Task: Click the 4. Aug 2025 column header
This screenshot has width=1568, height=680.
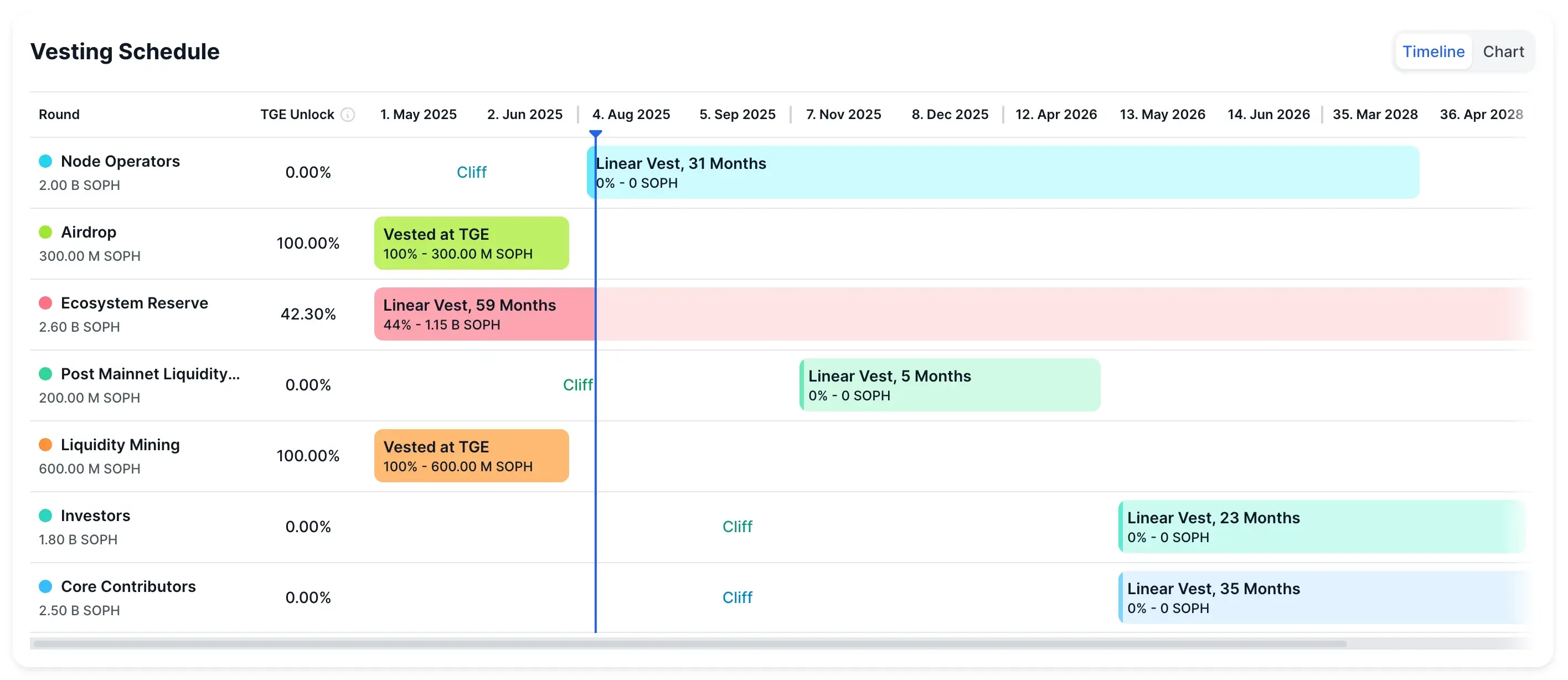Action: point(631,115)
